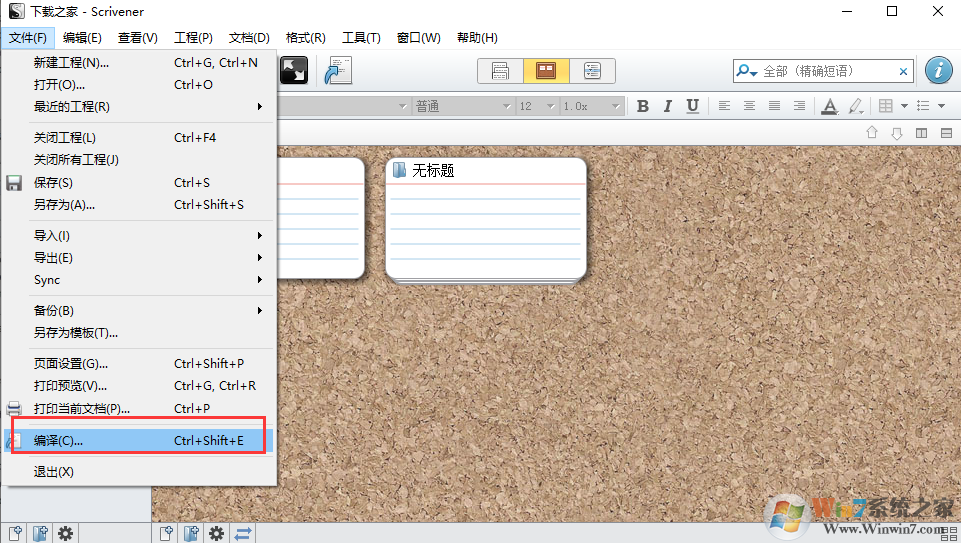Select the 无标题 index card

point(486,221)
